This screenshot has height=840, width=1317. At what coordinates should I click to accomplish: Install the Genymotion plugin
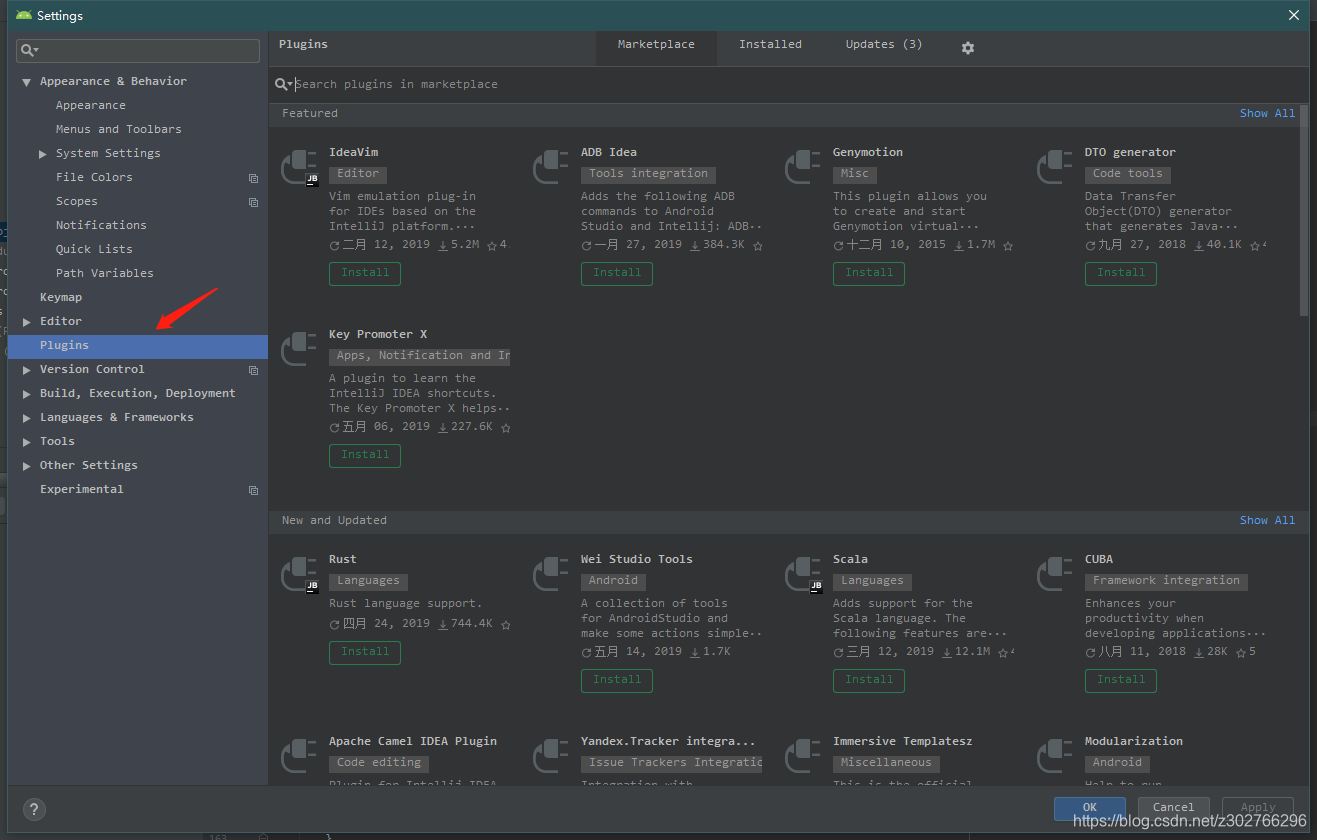click(x=869, y=274)
